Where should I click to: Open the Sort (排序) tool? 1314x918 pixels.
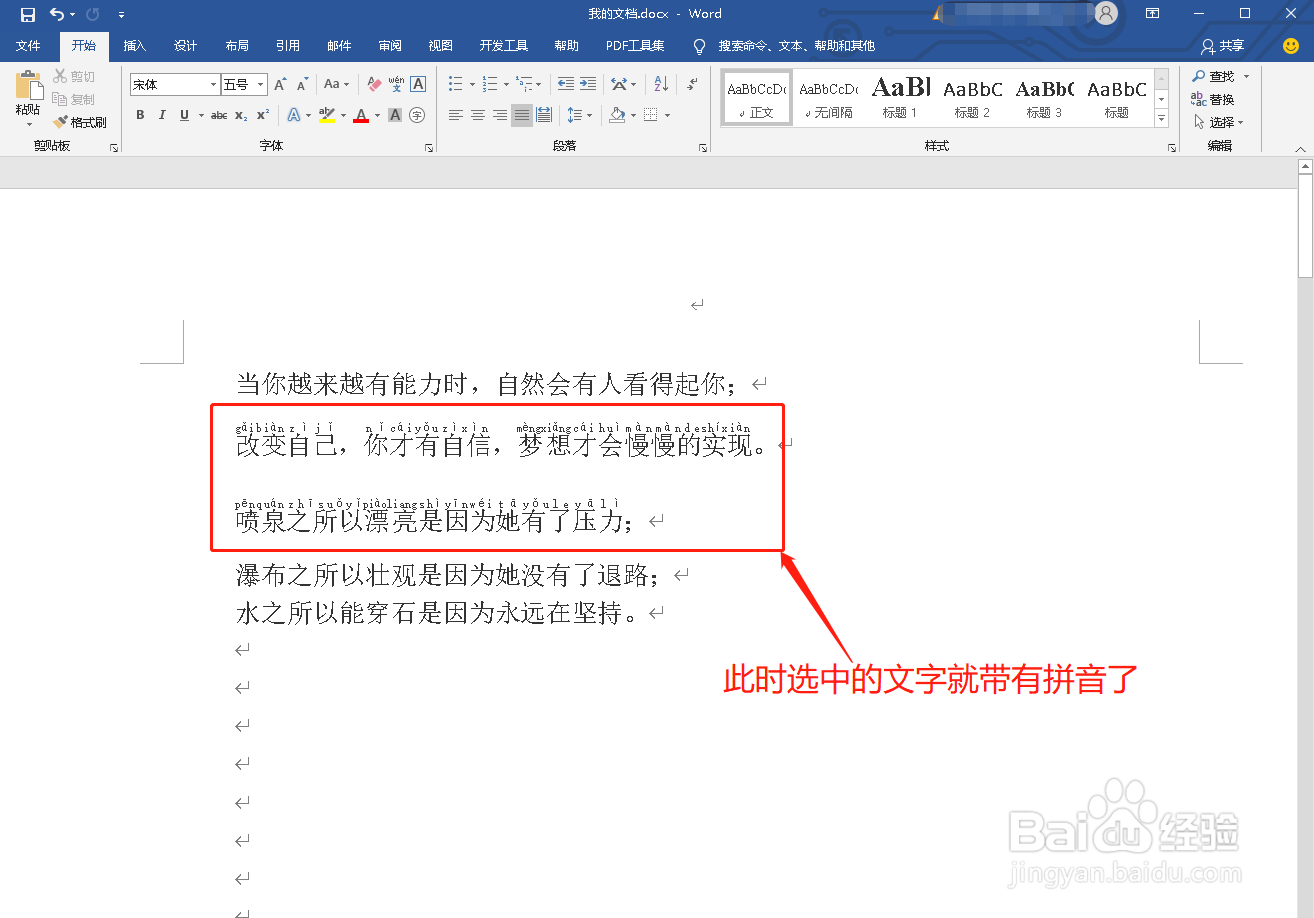(660, 83)
